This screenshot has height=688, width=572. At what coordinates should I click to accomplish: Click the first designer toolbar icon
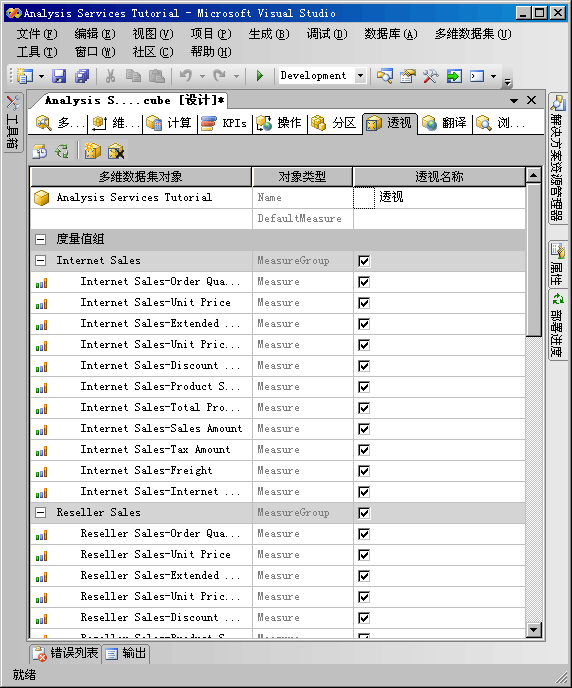pyautogui.click(x=39, y=151)
